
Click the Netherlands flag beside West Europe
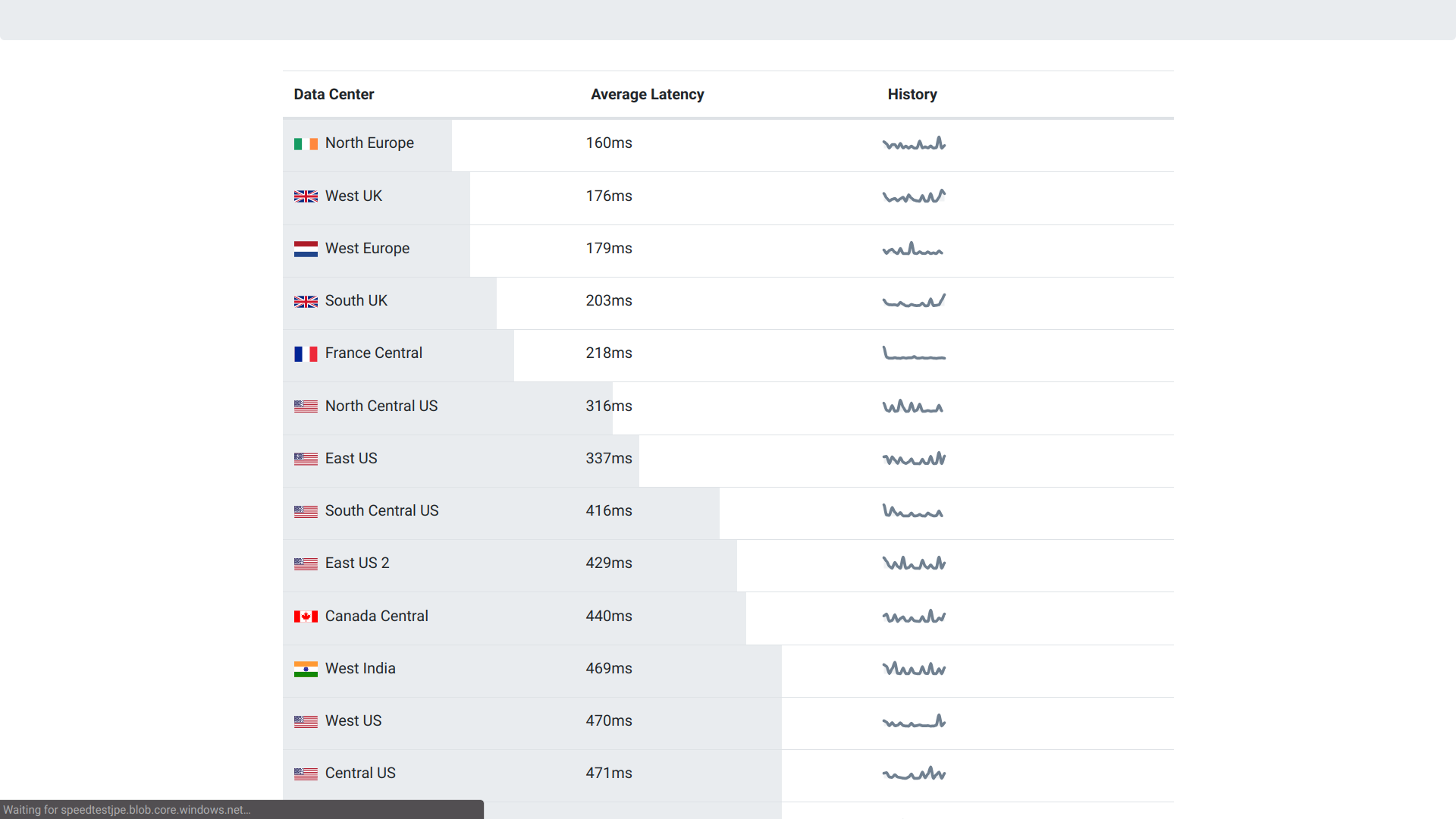click(306, 249)
